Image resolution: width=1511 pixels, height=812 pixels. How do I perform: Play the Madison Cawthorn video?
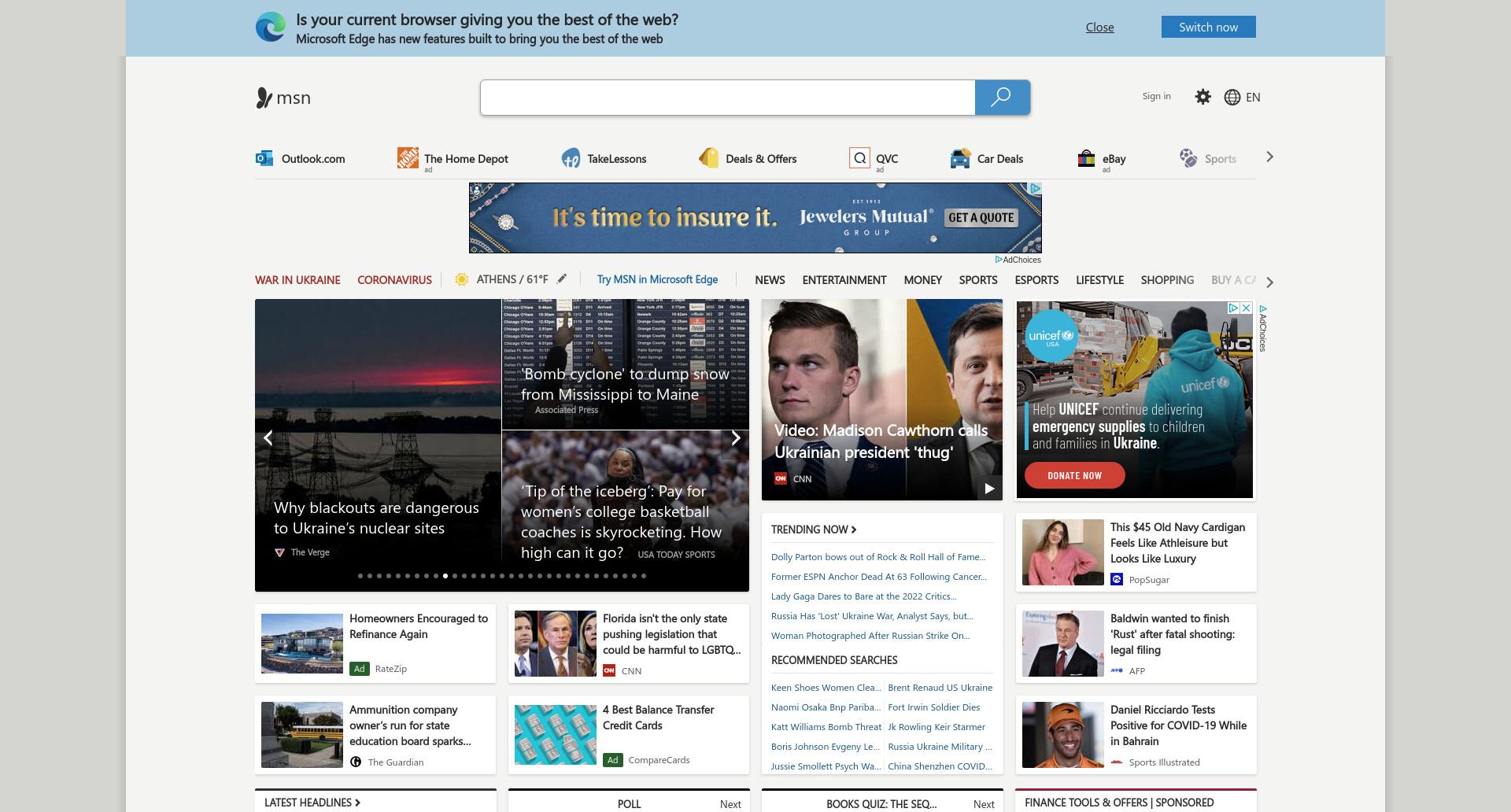tap(989, 488)
